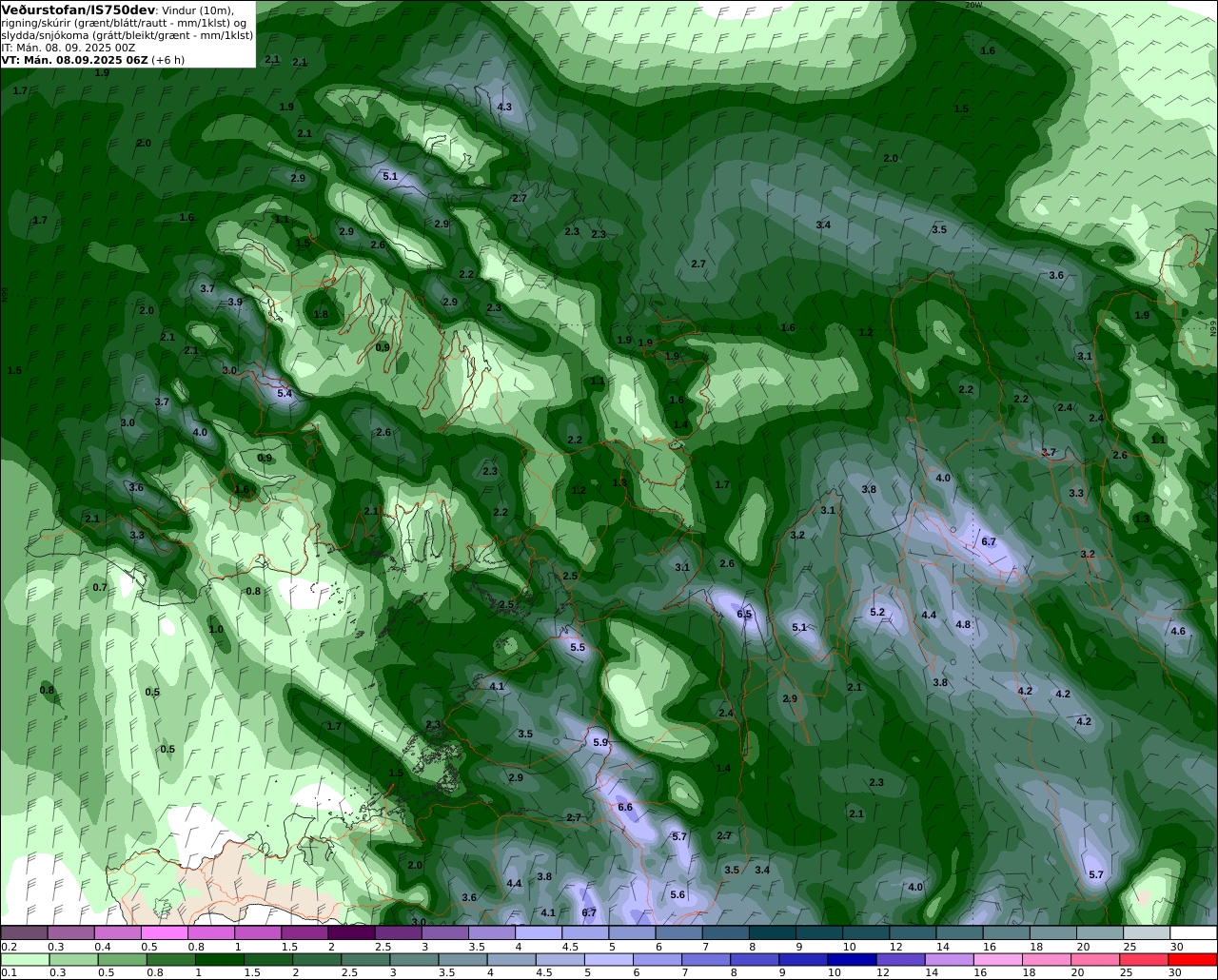This screenshot has height=980, width=1218.
Task: Click the 4.3 precipitation value on the map
Action: pos(504,107)
